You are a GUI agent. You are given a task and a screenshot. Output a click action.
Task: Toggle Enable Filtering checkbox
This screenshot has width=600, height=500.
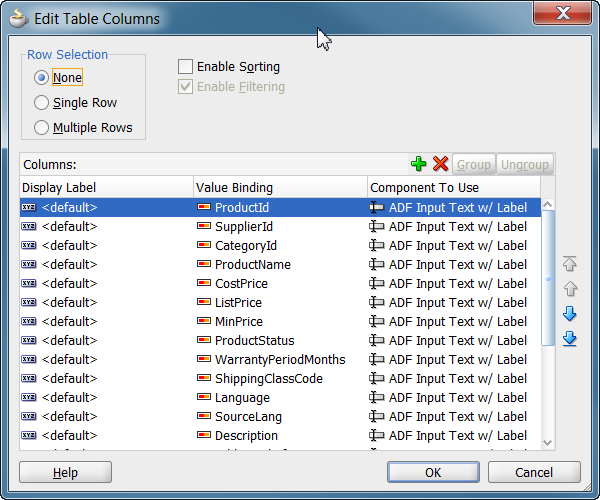[185, 86]
